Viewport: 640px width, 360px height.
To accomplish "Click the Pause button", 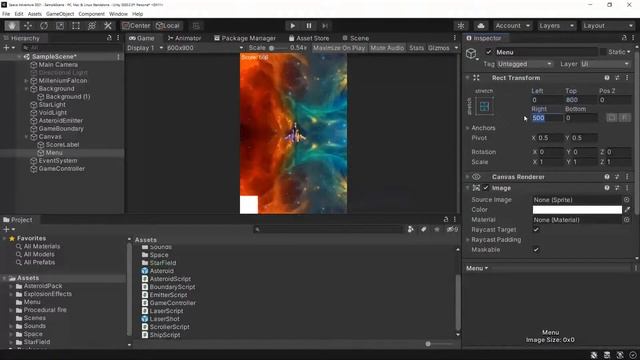I will click(x=309, y=26).
